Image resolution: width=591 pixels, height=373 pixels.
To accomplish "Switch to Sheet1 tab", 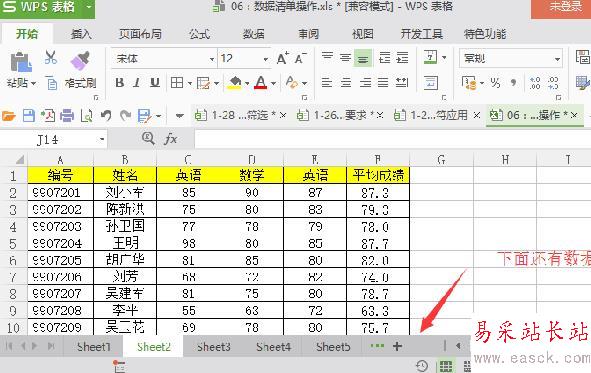I will pyautogui.click(x=93, y=347).
